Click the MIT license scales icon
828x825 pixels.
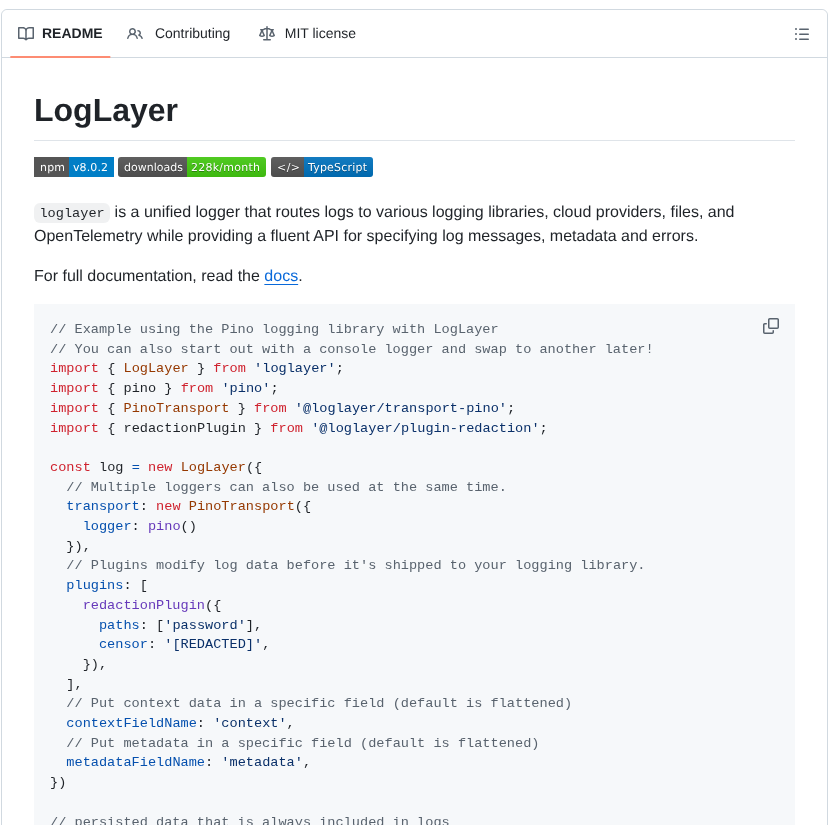267,33
